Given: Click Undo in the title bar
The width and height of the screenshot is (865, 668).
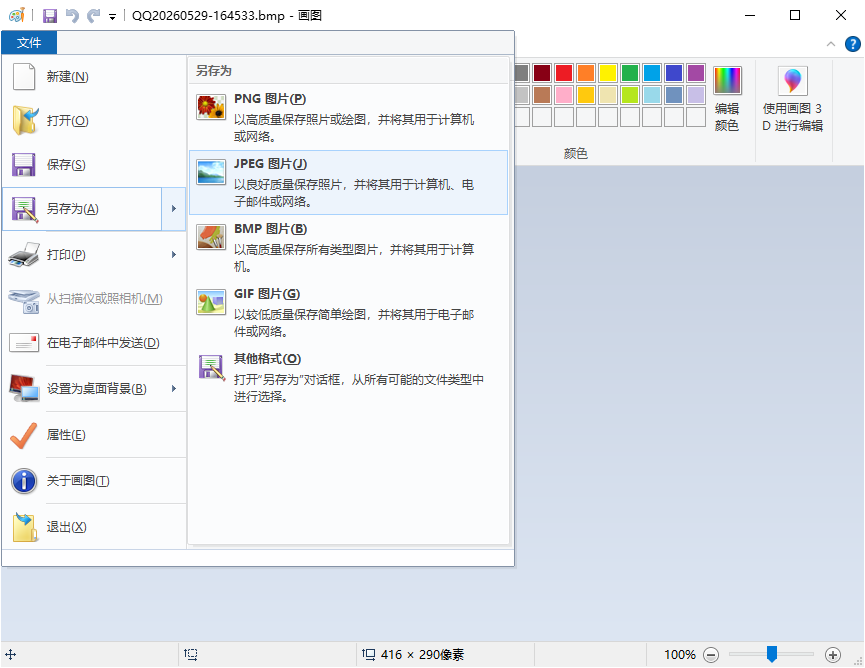Looking at the screenshot, I should 72,15.
